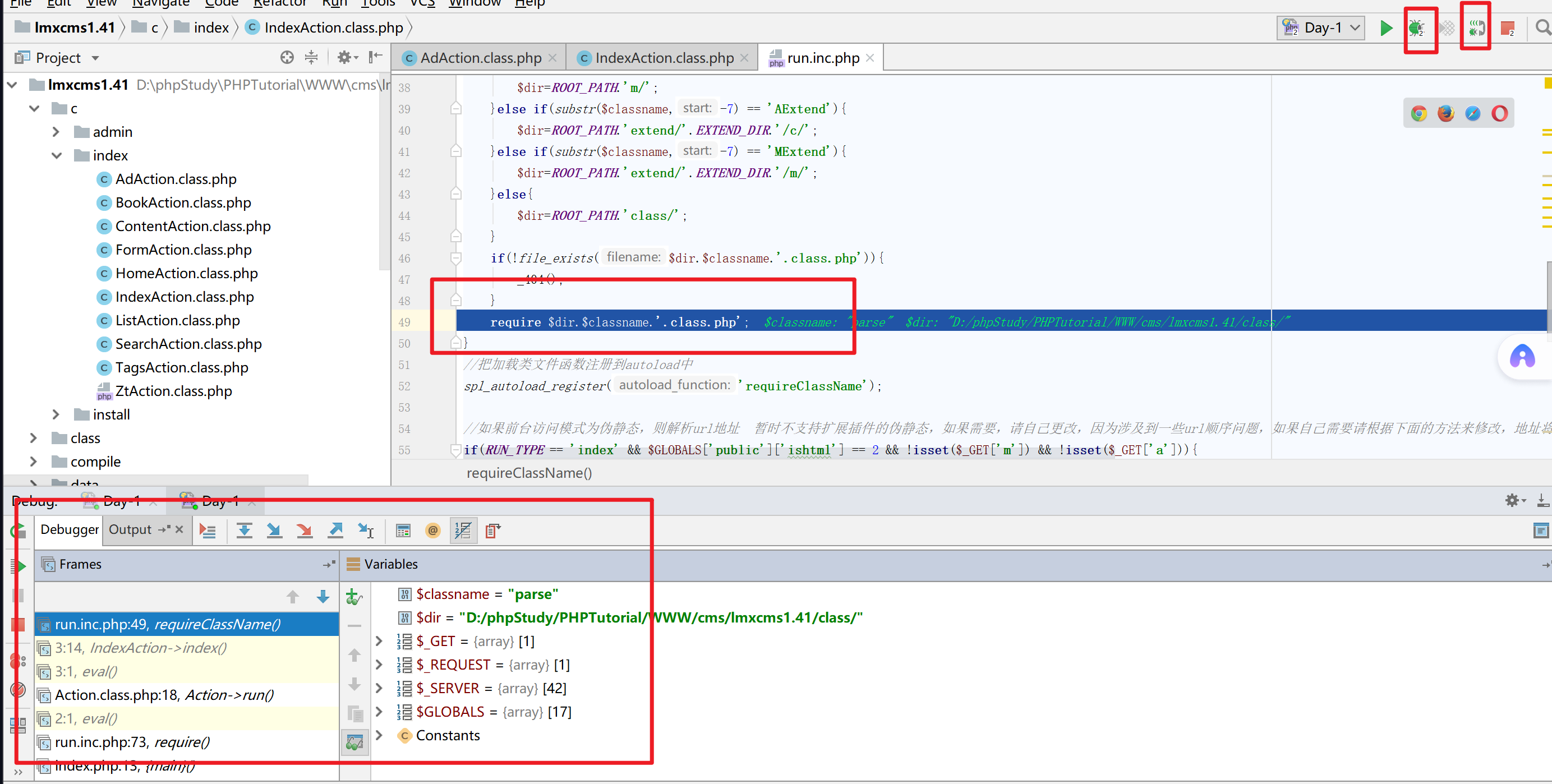The width and height of the screenshot is (1552, 784).
Task: Run with coverage icon in top toolbar
Action: click(x=1447, y=27)
